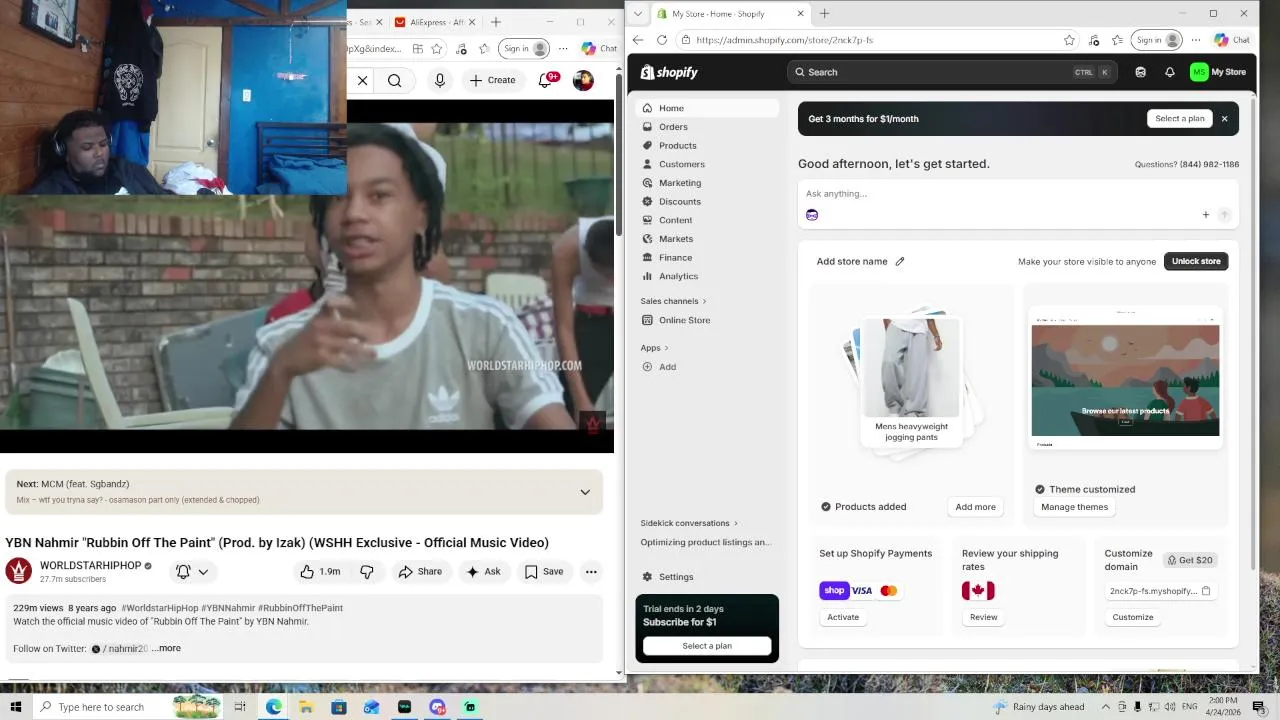This screenshot has width=1280, height=720.
Task: Click the YouTube search magnifier icon
Action: point(395,80)
